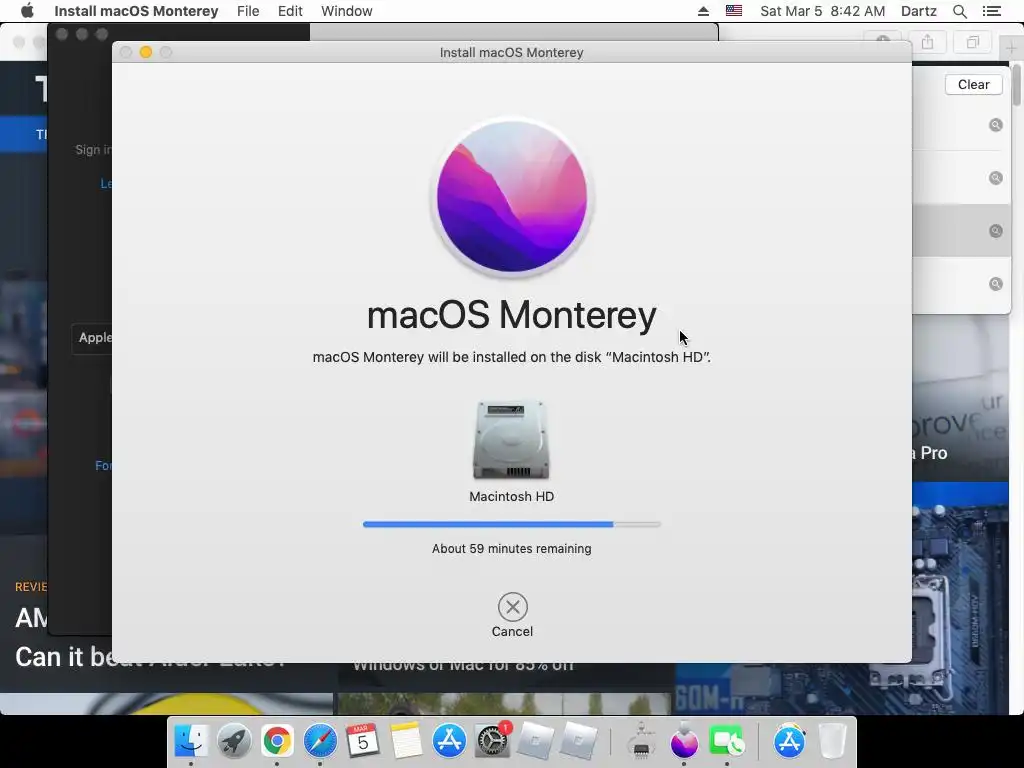Add a new Safari tab with plus
The height and width of the screenshot is (768, 1024).
[x=1011, y=47]
